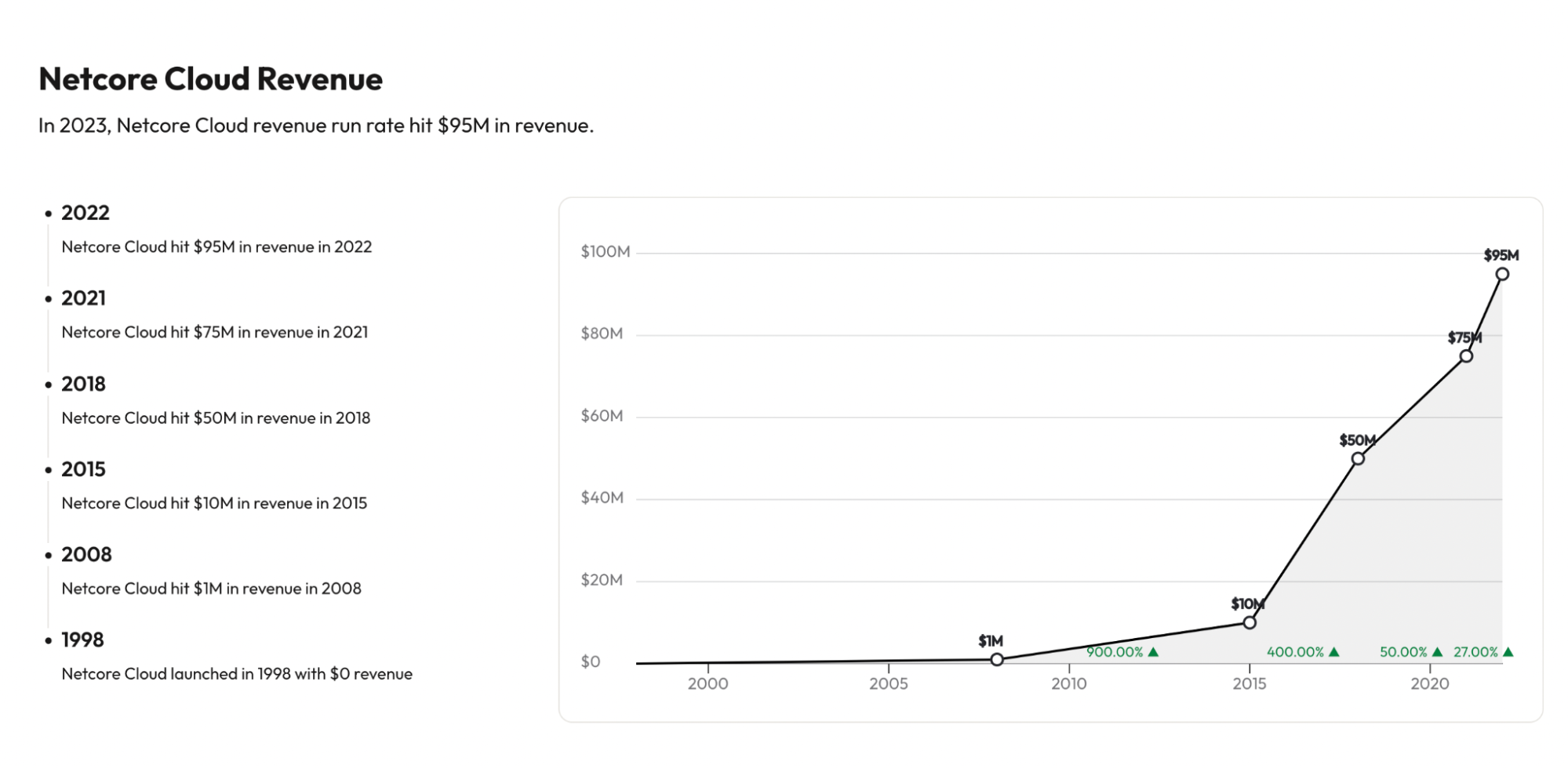The height and width of the screenshot is (769, 1568).
Task: Select 'Netcore Cloud hit $10M in revenue in 2015'
Action: (214, 503)
